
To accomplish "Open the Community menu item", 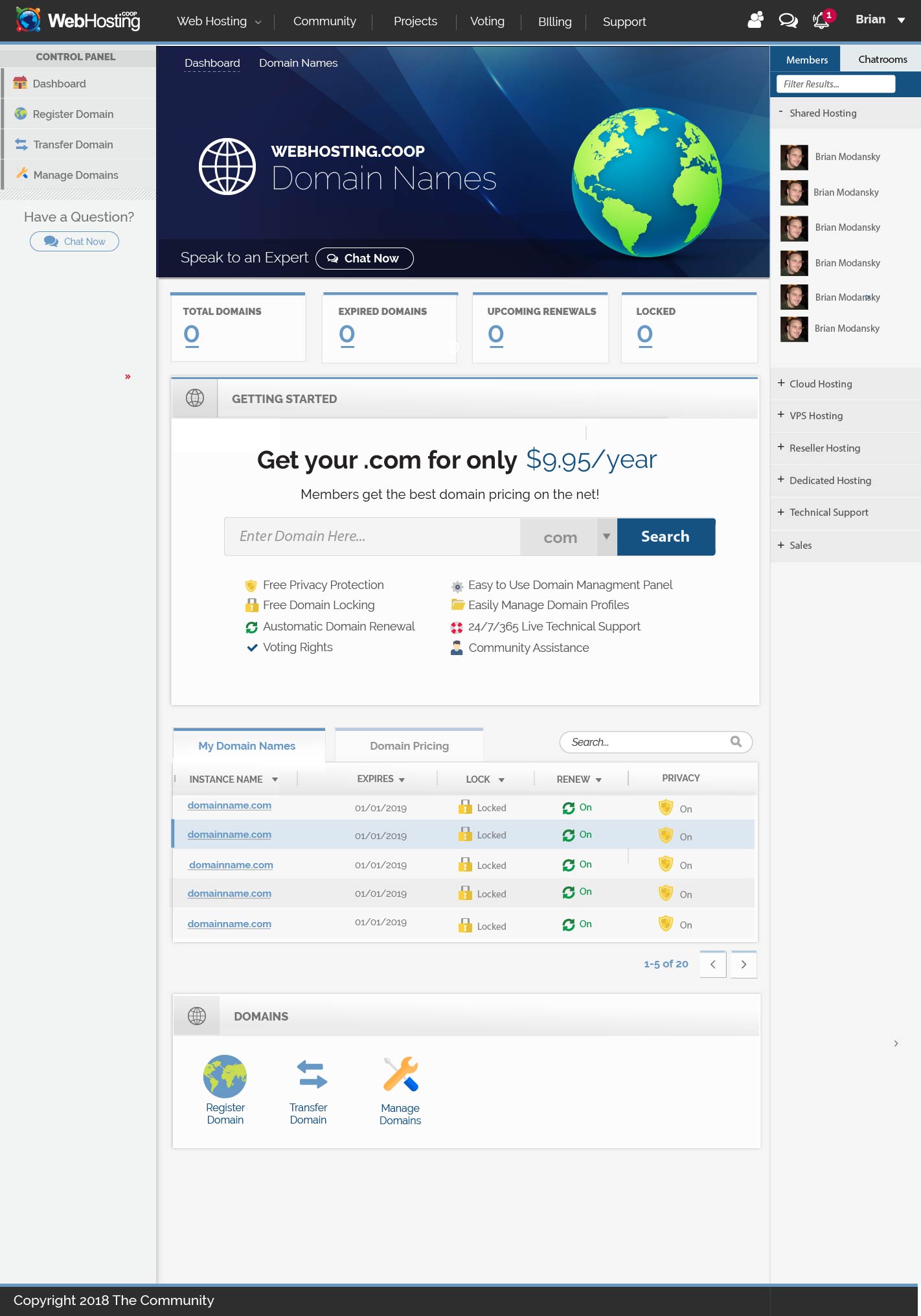I will pyautogui.click(x=324, y=21).
